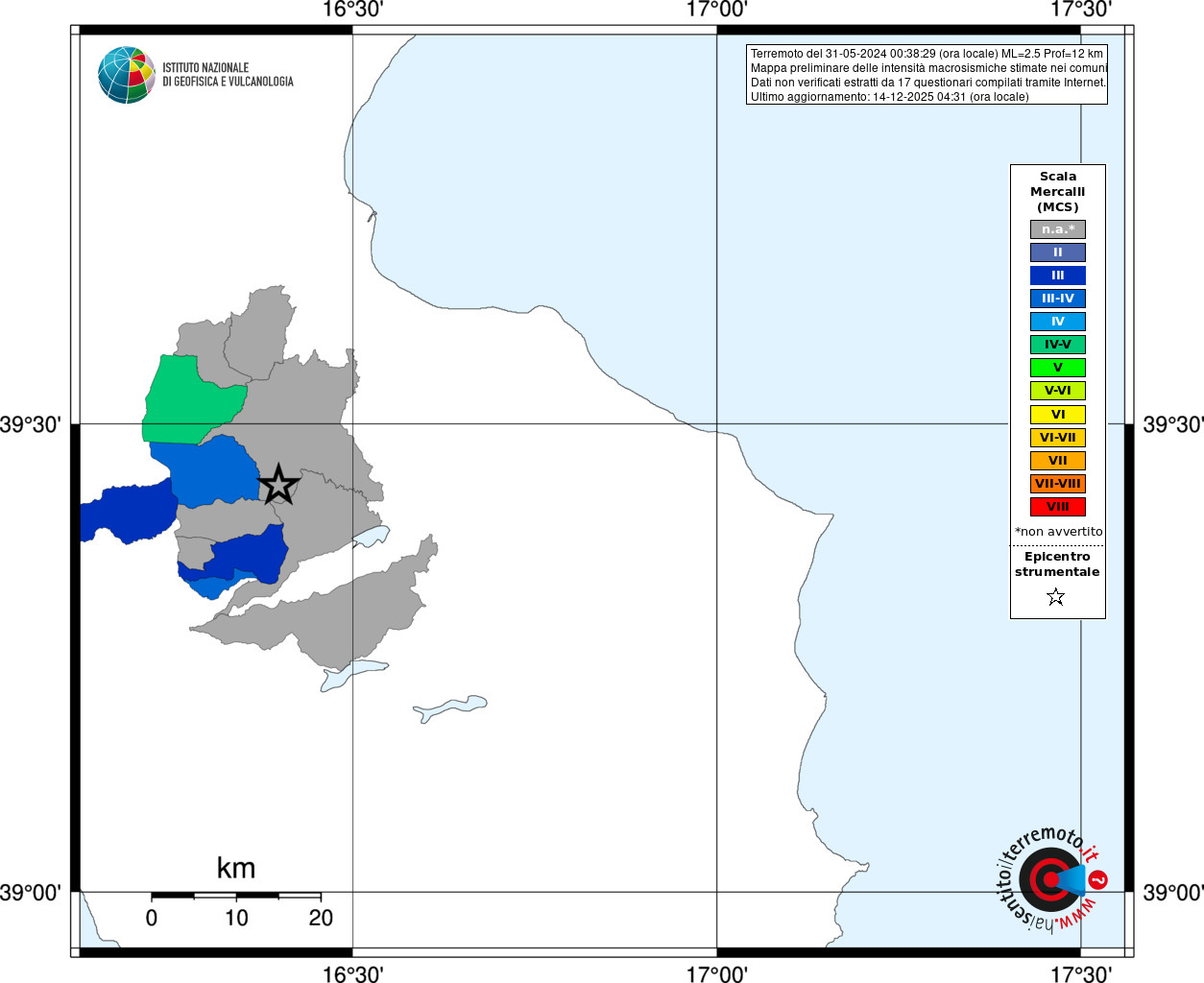Click the 'km' scale bar label
The width and height of the screenshot is (1204, 983).
tap(236, 868)
